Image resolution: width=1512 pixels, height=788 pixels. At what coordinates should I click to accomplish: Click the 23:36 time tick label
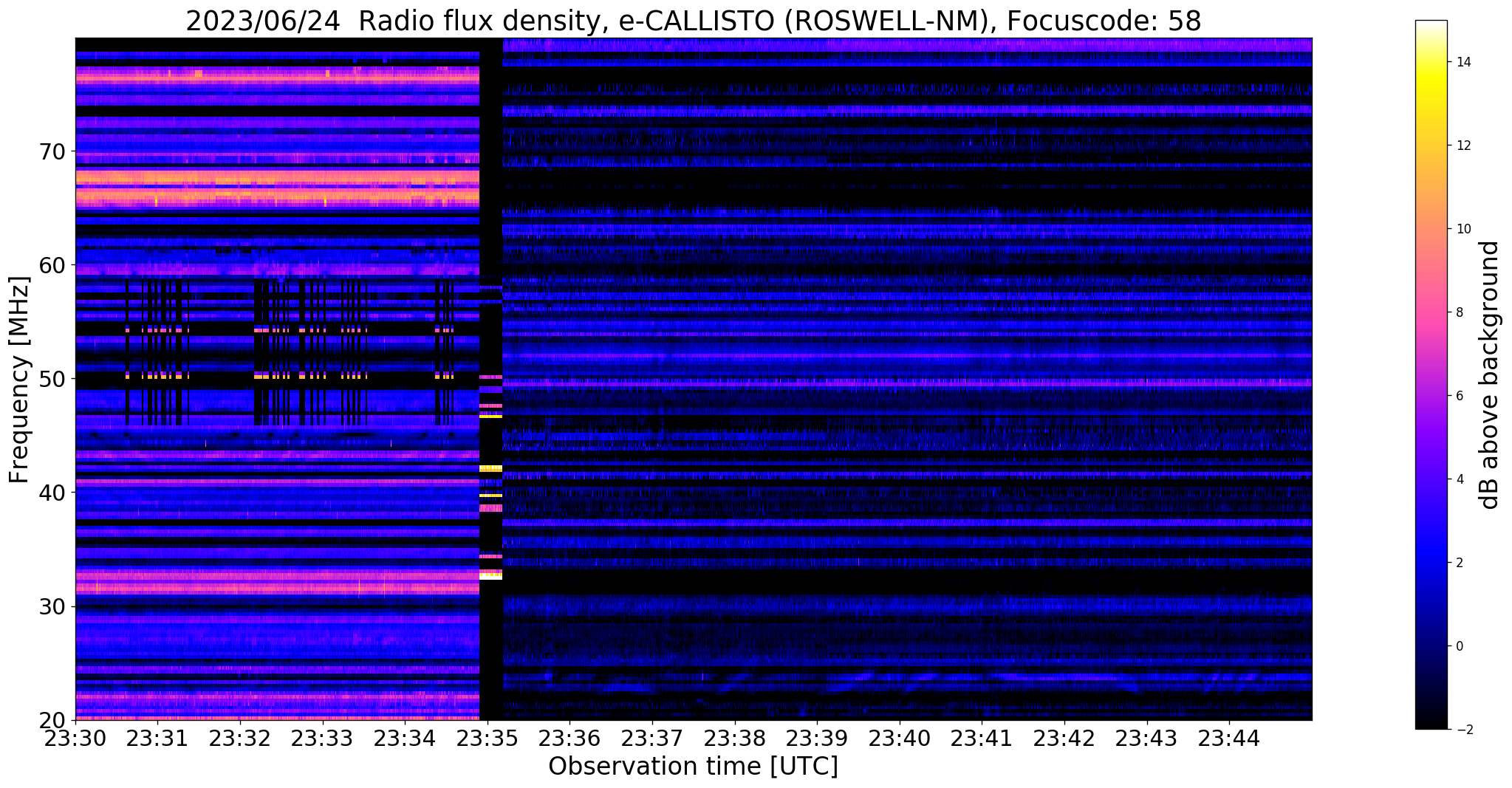point(569,738)
